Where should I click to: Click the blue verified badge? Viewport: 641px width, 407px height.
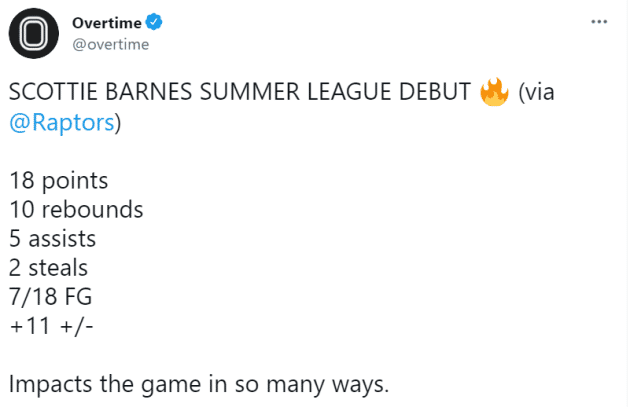tap(157, 22)
